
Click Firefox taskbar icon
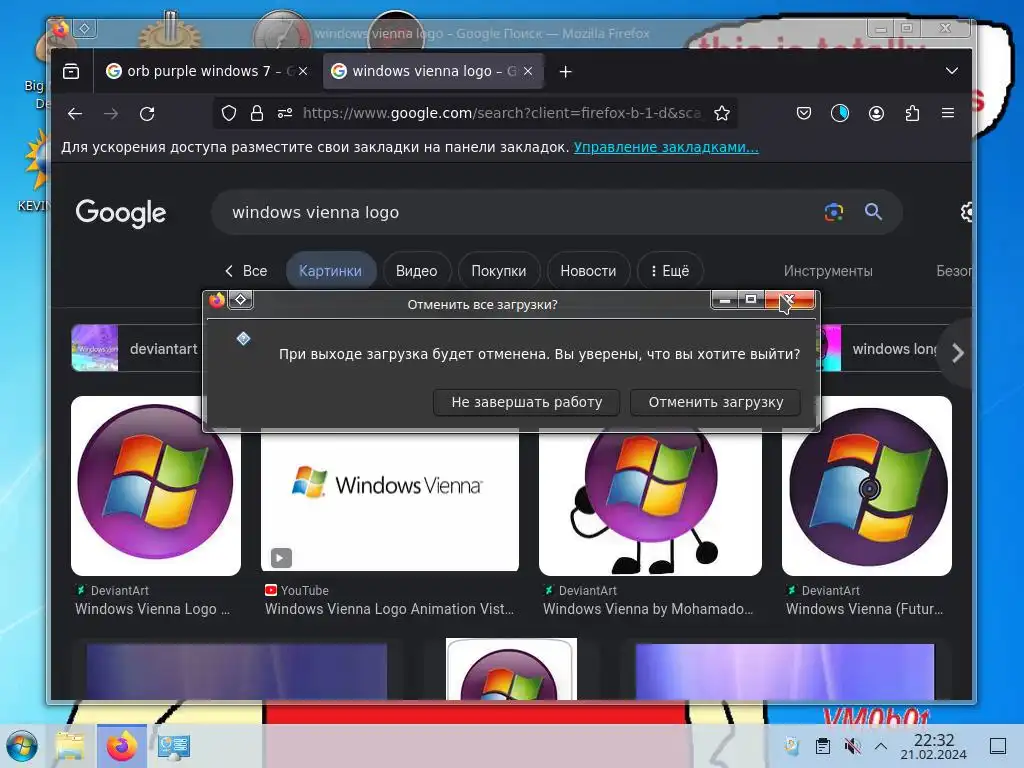121,746
